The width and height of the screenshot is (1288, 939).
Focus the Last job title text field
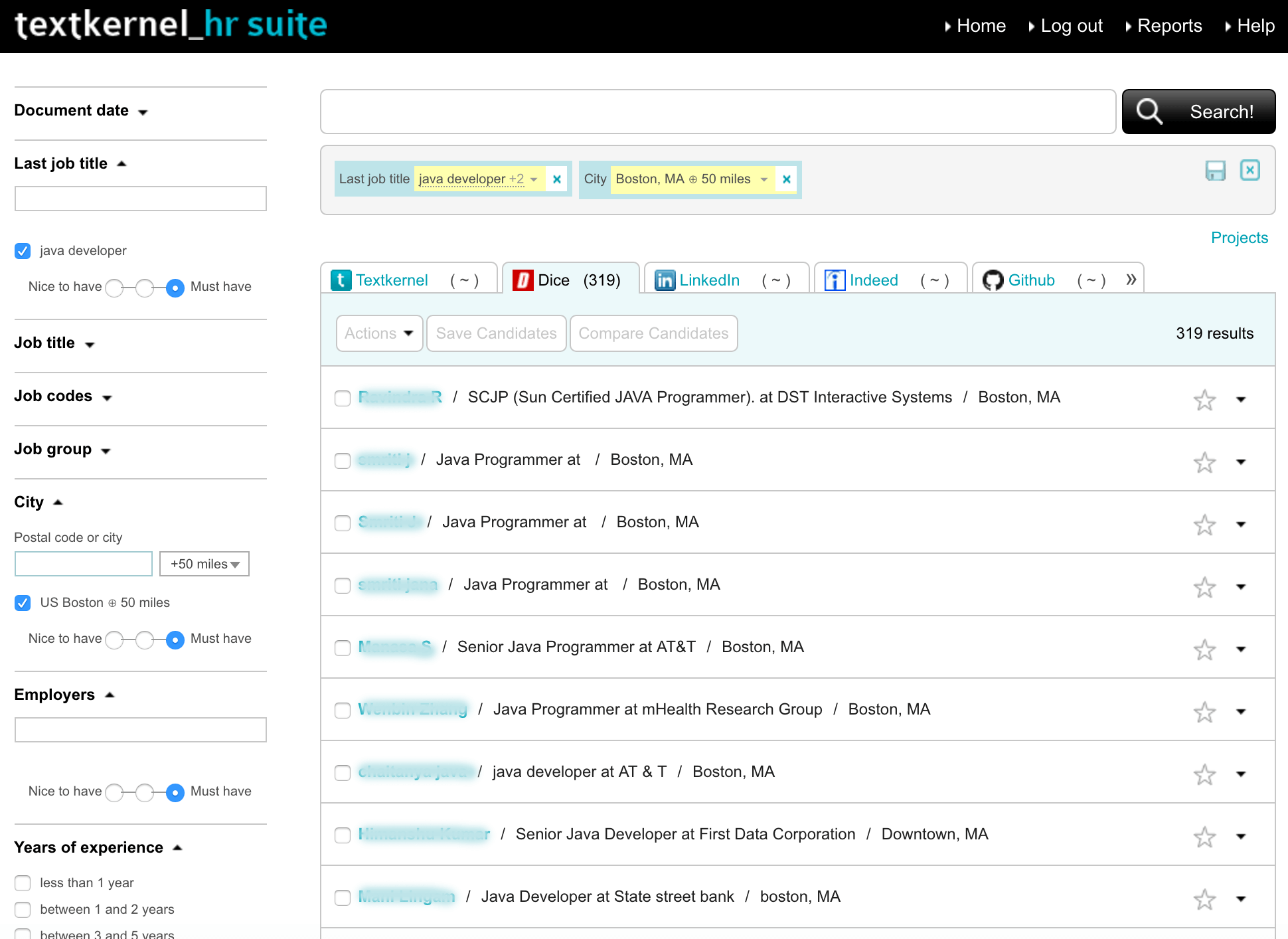tap(141, 199)
